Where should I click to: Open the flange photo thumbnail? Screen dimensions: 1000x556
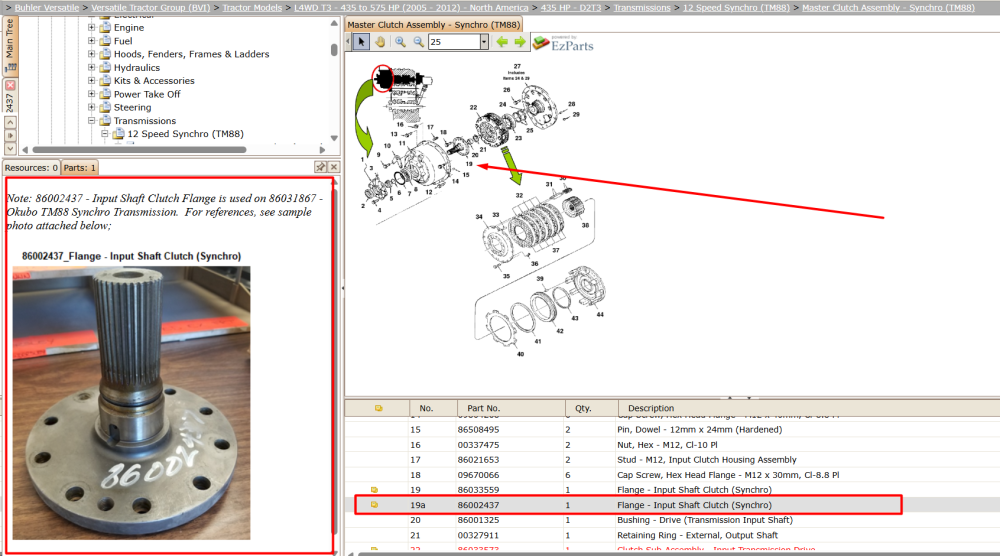pyautogui.click(x=131, y=403)
